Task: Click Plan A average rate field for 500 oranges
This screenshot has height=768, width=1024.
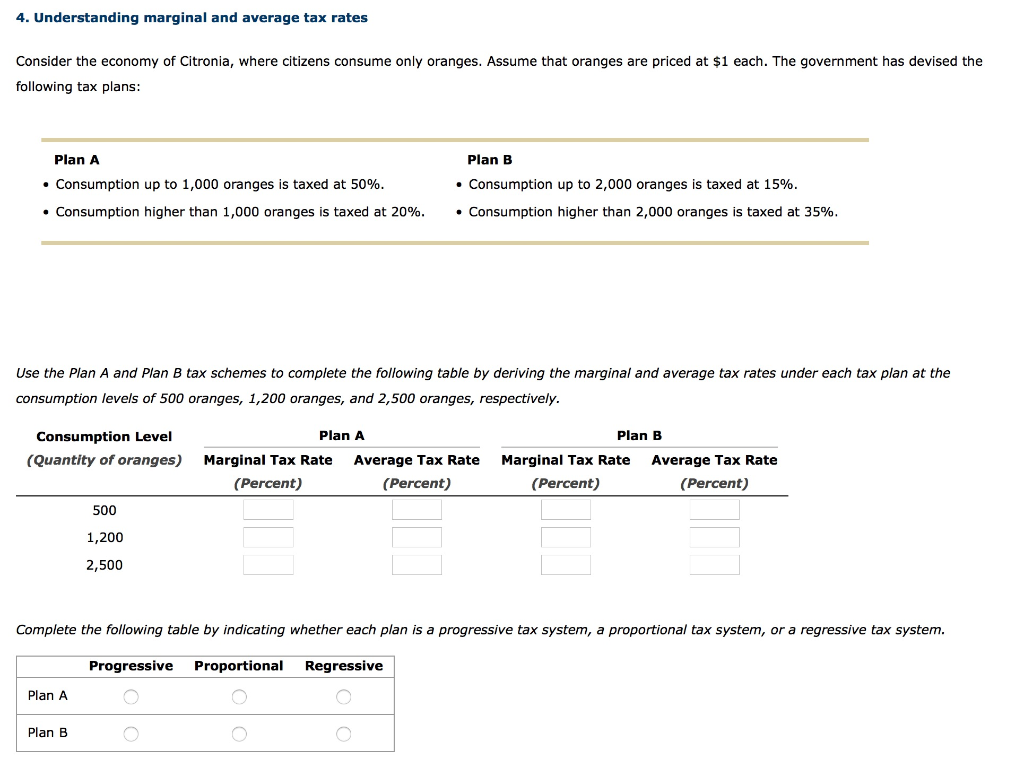Action: (417, 510)
